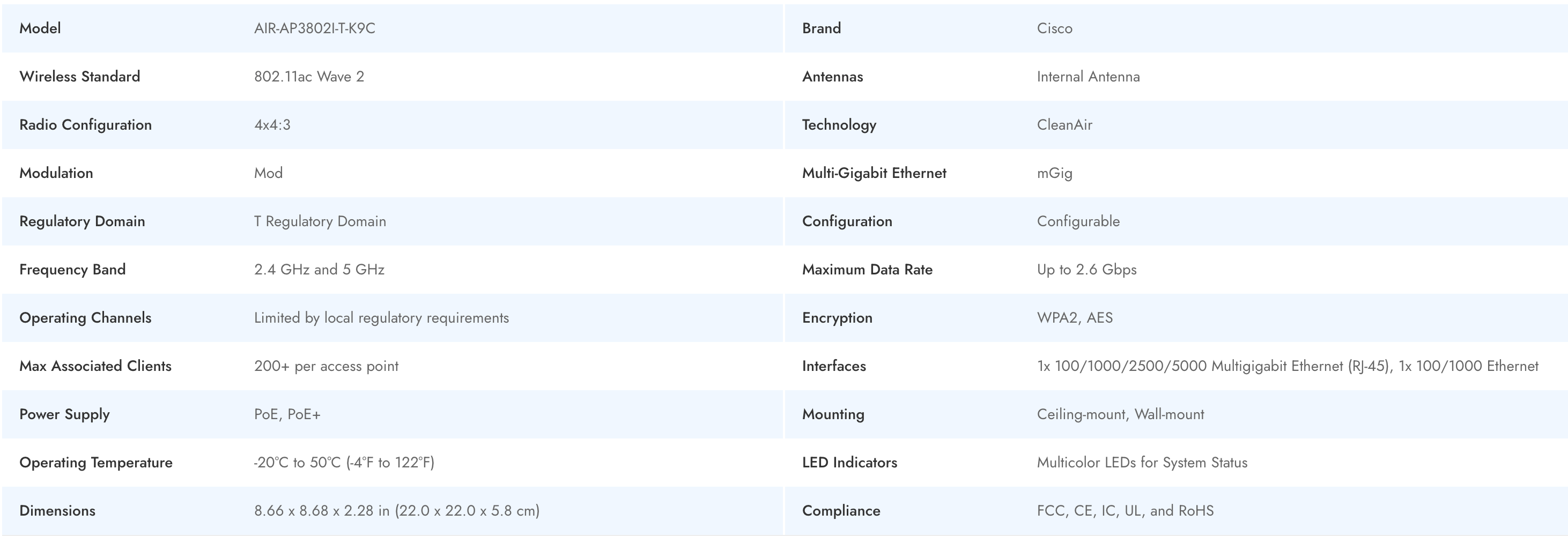Click the Interfaces Multigigabit Ethernet description
The width and height of the screenshot is (1568, 536).
pos(1287,366)
